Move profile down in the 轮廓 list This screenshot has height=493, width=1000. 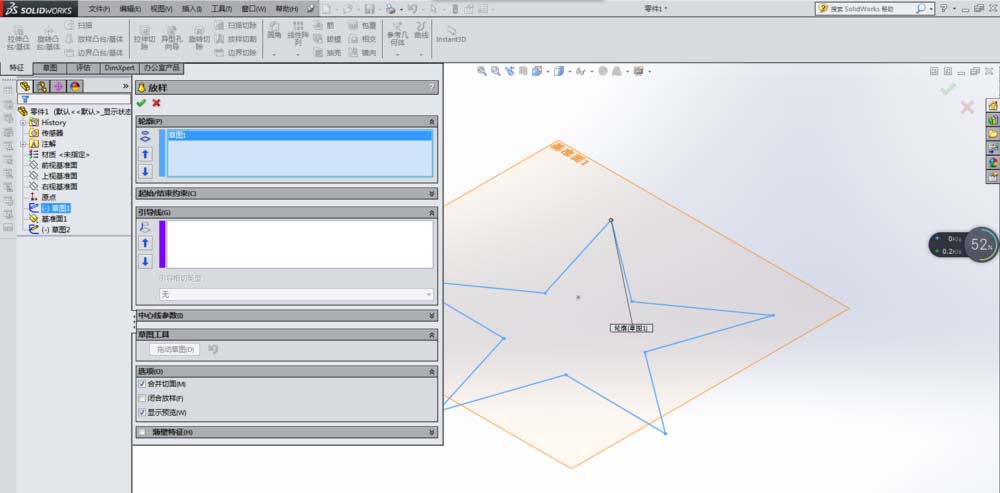pyautogui.click(x=145, y=171)
